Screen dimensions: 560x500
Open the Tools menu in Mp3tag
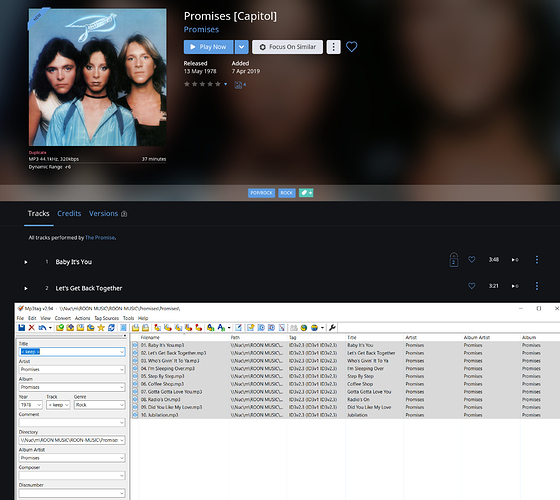point(128,318)
